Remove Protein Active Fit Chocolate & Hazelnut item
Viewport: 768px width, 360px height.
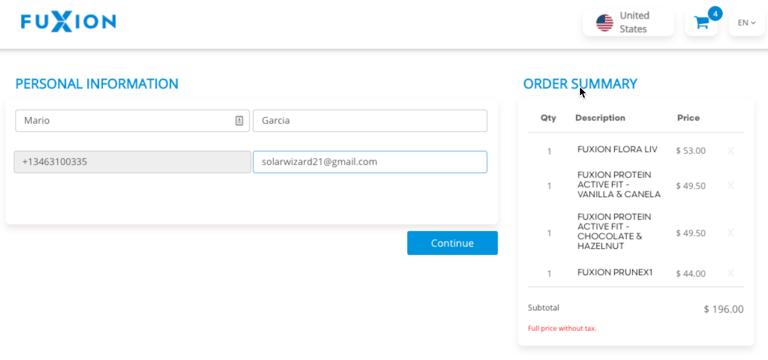click(730, 233)
